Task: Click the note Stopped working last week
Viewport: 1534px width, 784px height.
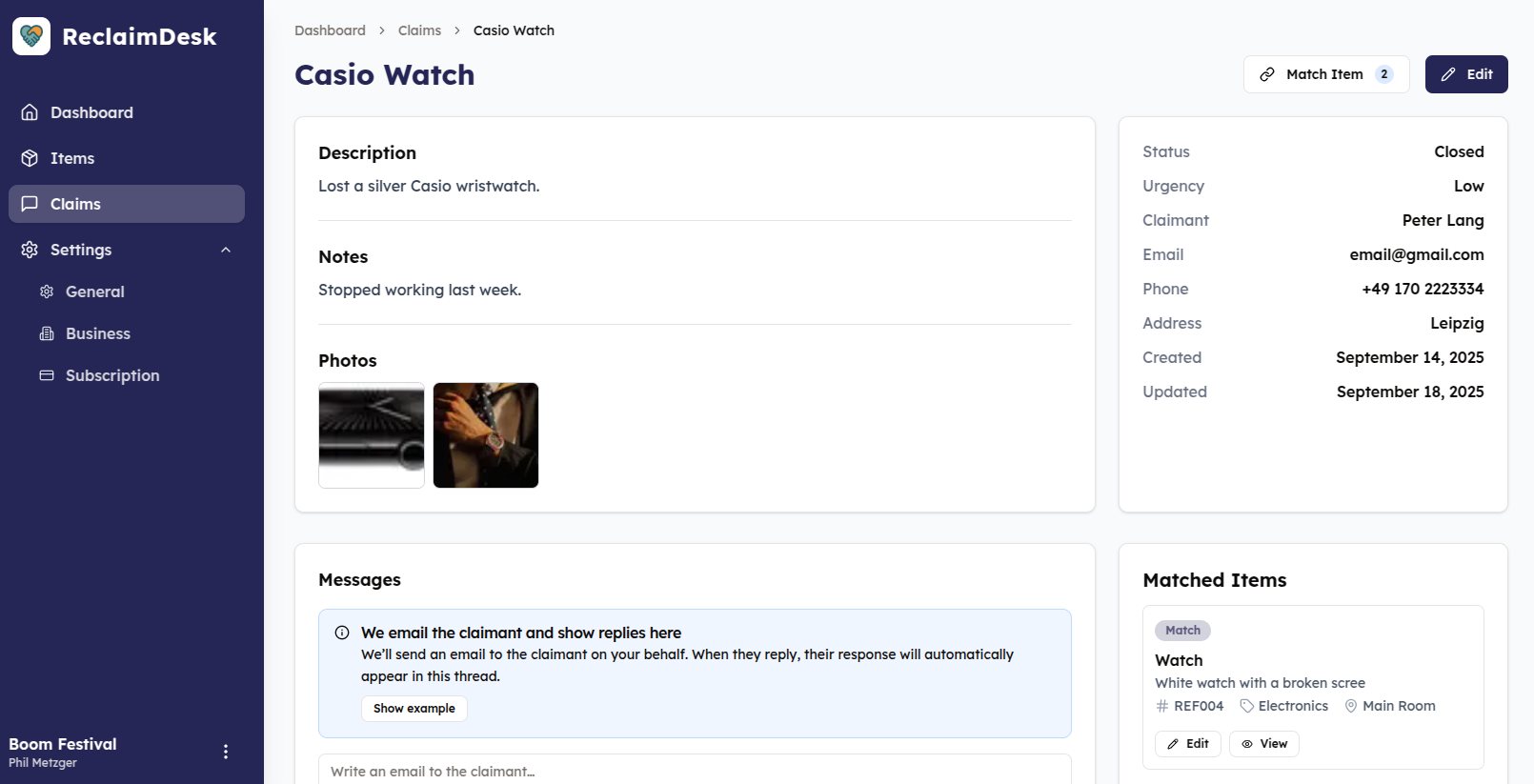Action: click(419, 290)
